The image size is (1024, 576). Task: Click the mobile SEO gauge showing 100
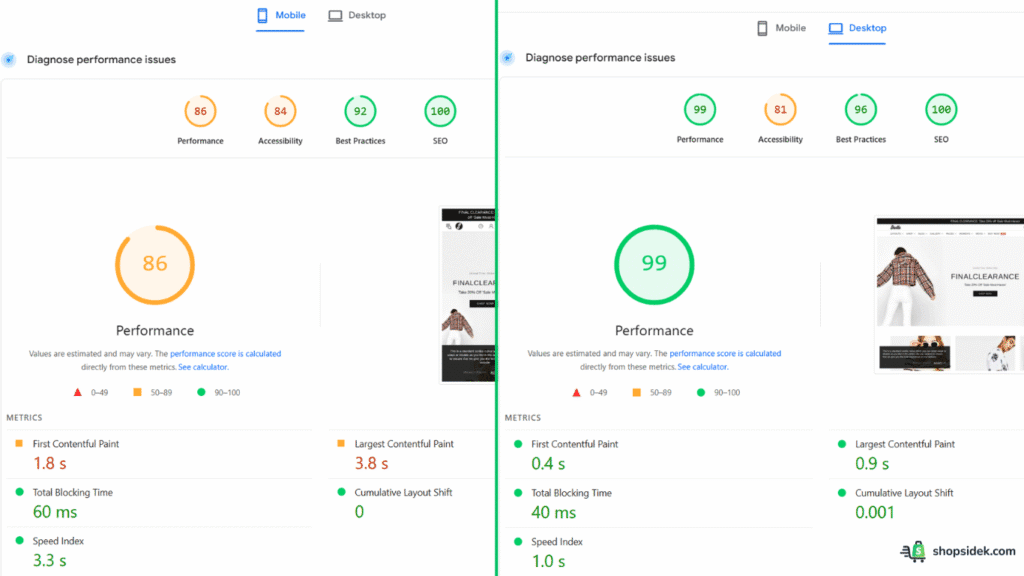click(440, 112)
